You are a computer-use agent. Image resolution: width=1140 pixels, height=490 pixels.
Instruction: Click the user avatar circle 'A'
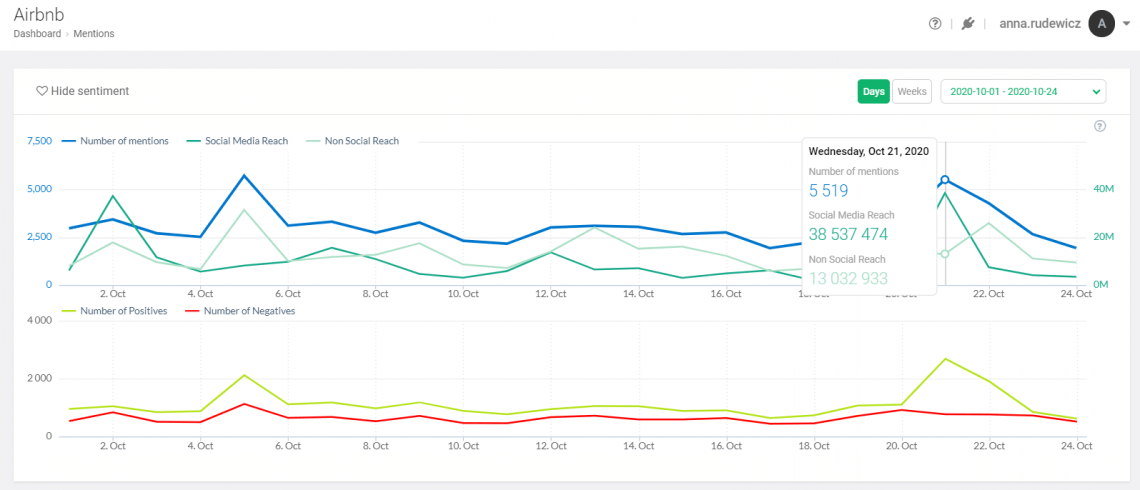[x=1101, y=24]
